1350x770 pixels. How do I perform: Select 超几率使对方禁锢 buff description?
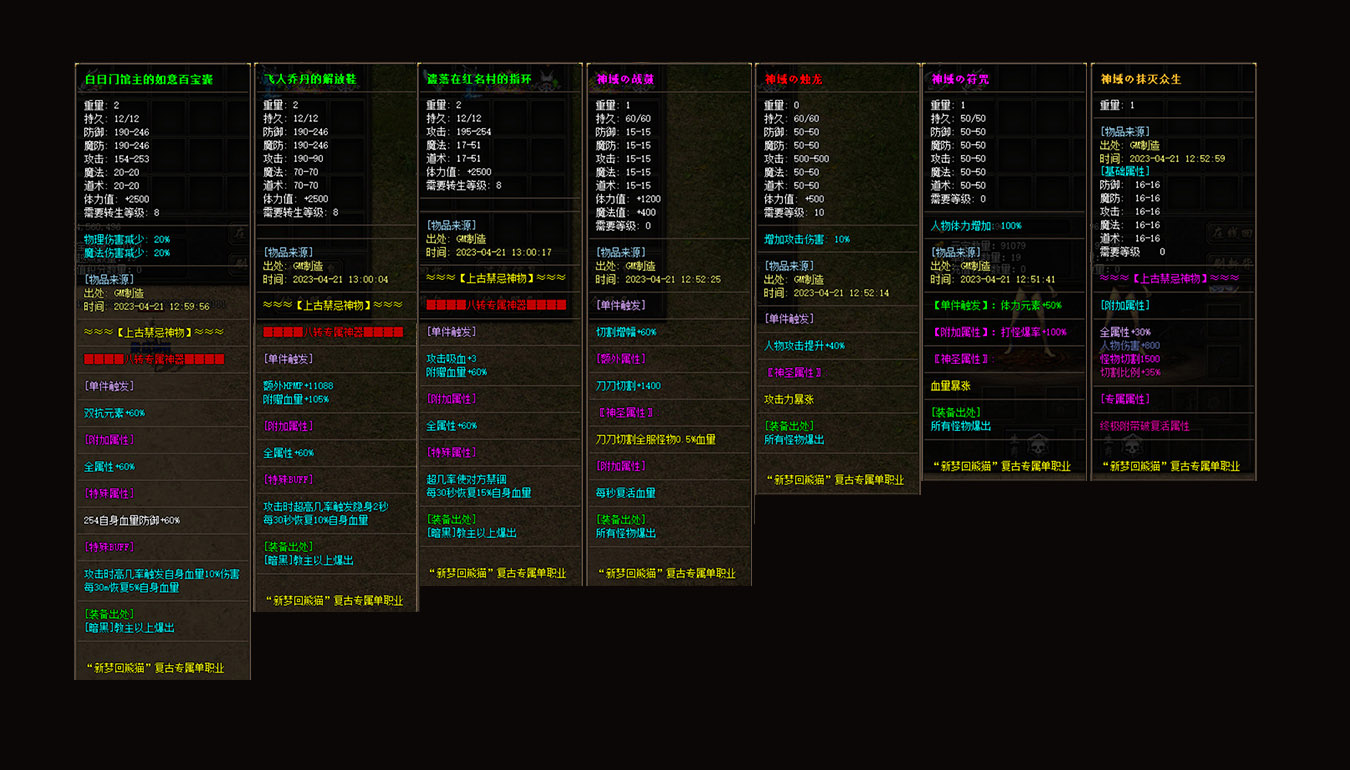pyautogui.click(x=467, y=480)
